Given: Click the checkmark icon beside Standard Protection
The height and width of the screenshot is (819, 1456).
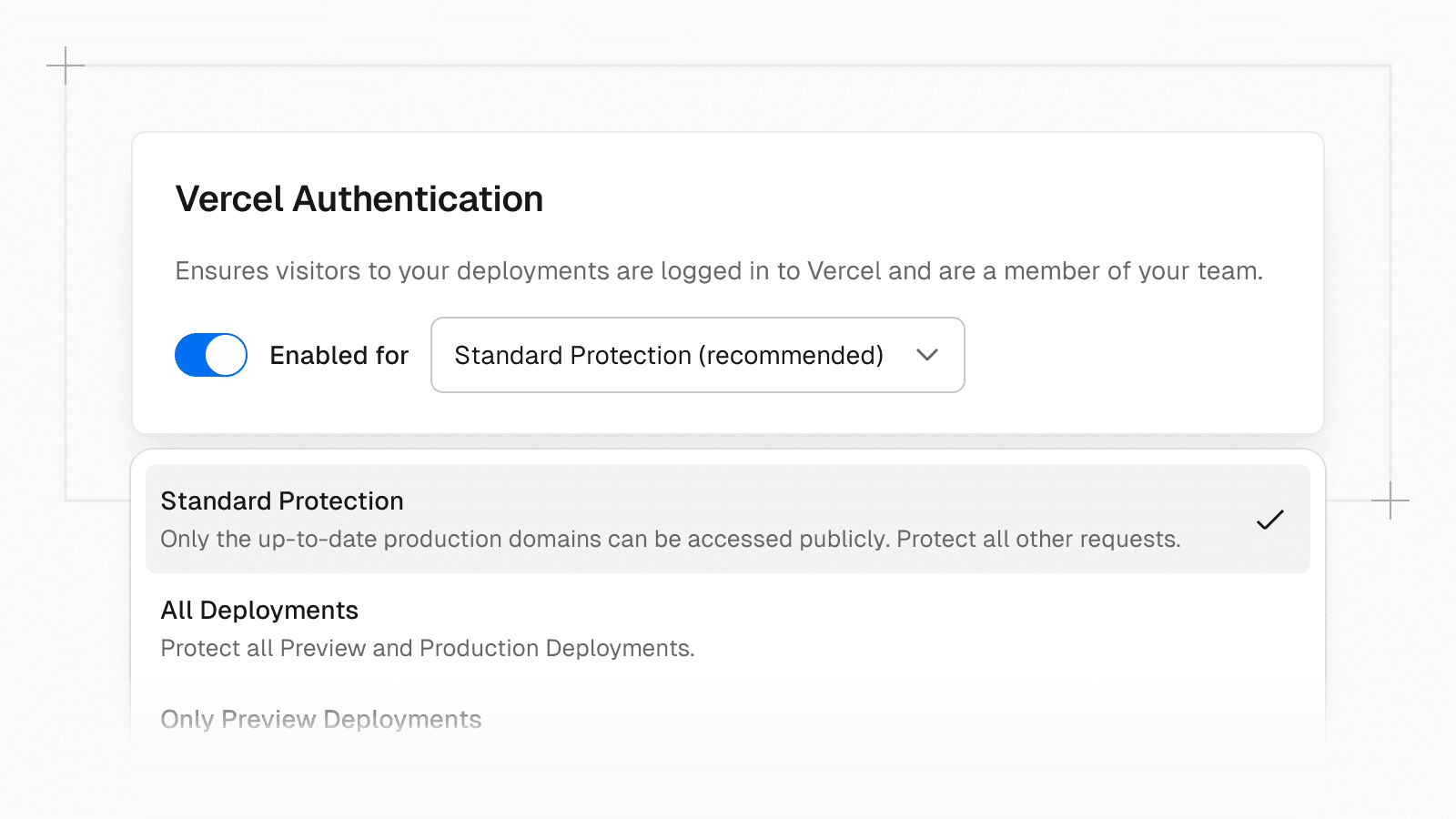Looking at the screenshot, I should [x=1269, y=520].
